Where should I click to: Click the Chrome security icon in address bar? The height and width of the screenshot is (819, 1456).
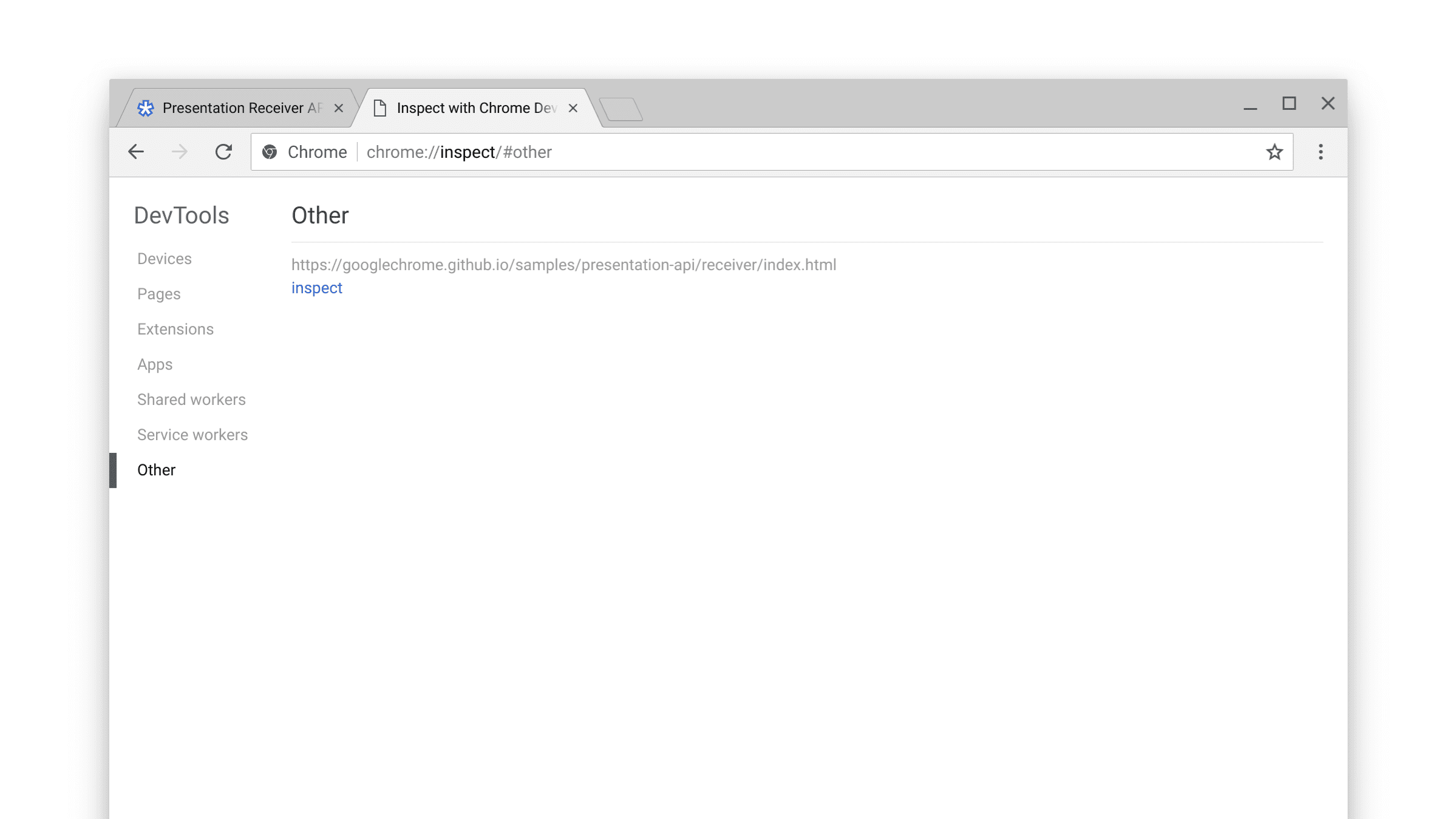(270, 152)
